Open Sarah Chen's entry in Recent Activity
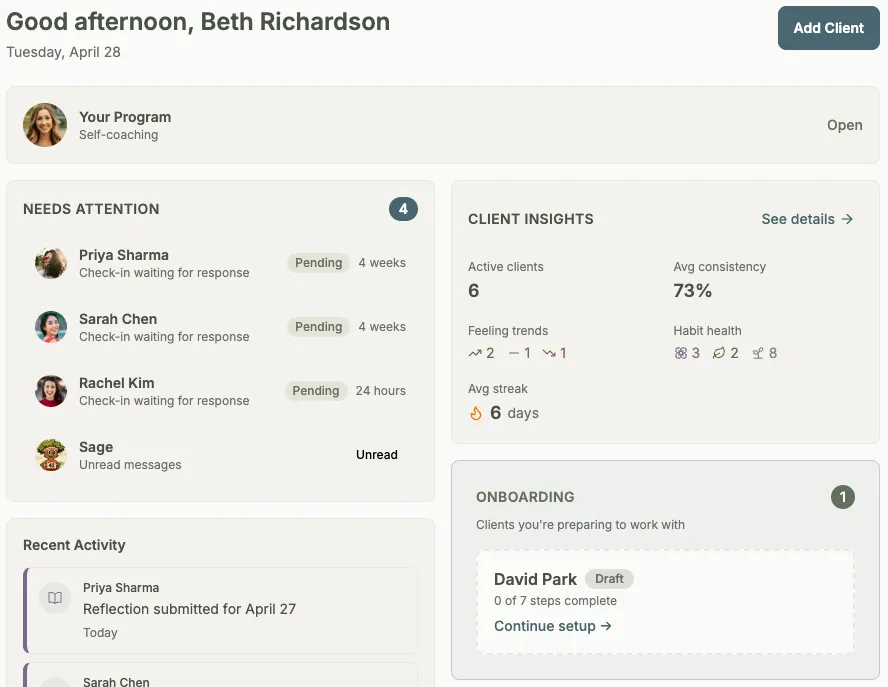 pyautogui.click(x=220, y=675)
